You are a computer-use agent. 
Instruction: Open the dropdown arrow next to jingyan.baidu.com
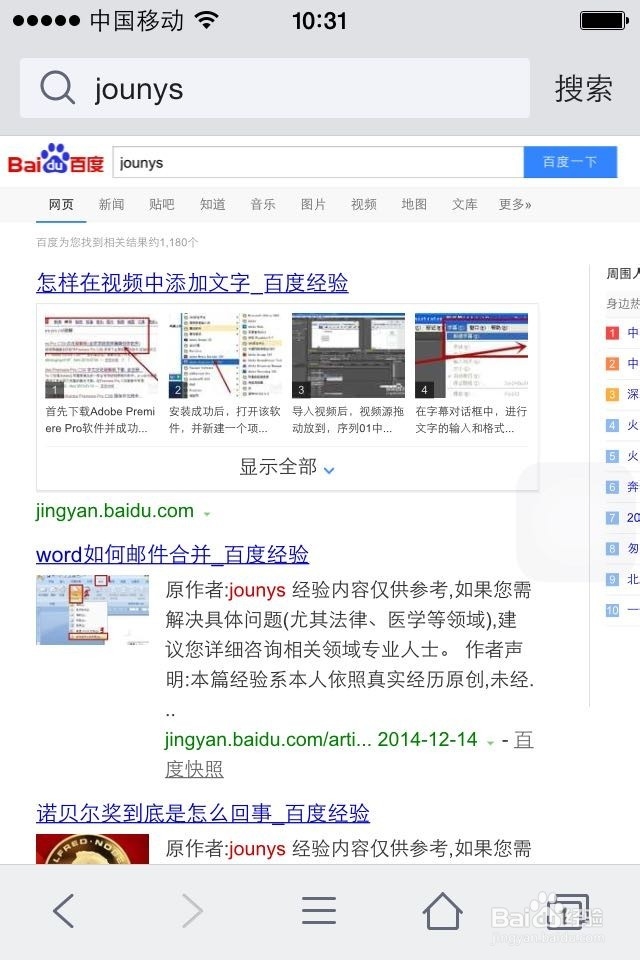207,514
